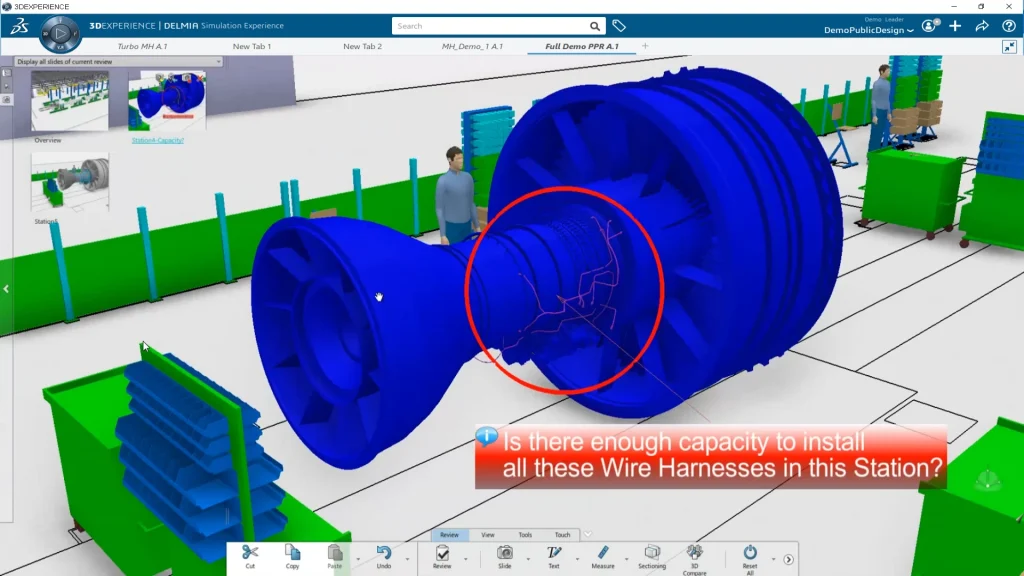Click the tag icon beside search
The width and height of the screenshot is (1024, 576).
[619, 26]
